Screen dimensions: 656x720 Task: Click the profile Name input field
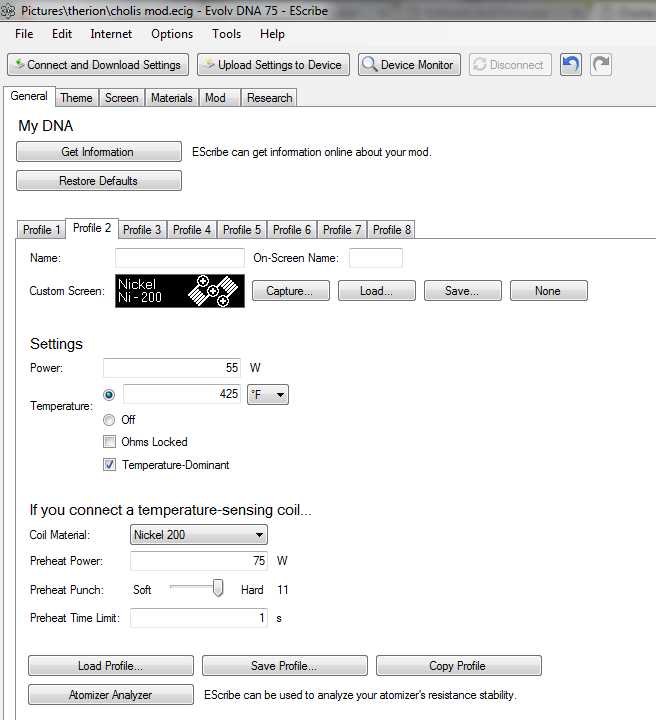click(x=180, y=258)
